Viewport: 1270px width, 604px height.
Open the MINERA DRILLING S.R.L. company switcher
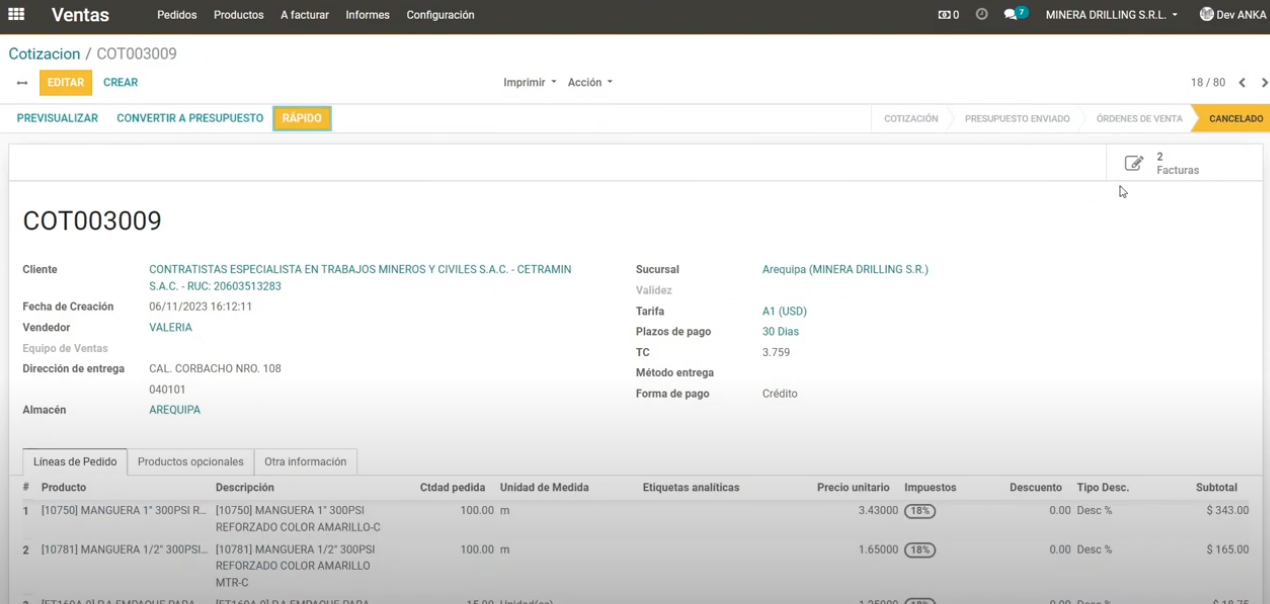point(1111,15)
